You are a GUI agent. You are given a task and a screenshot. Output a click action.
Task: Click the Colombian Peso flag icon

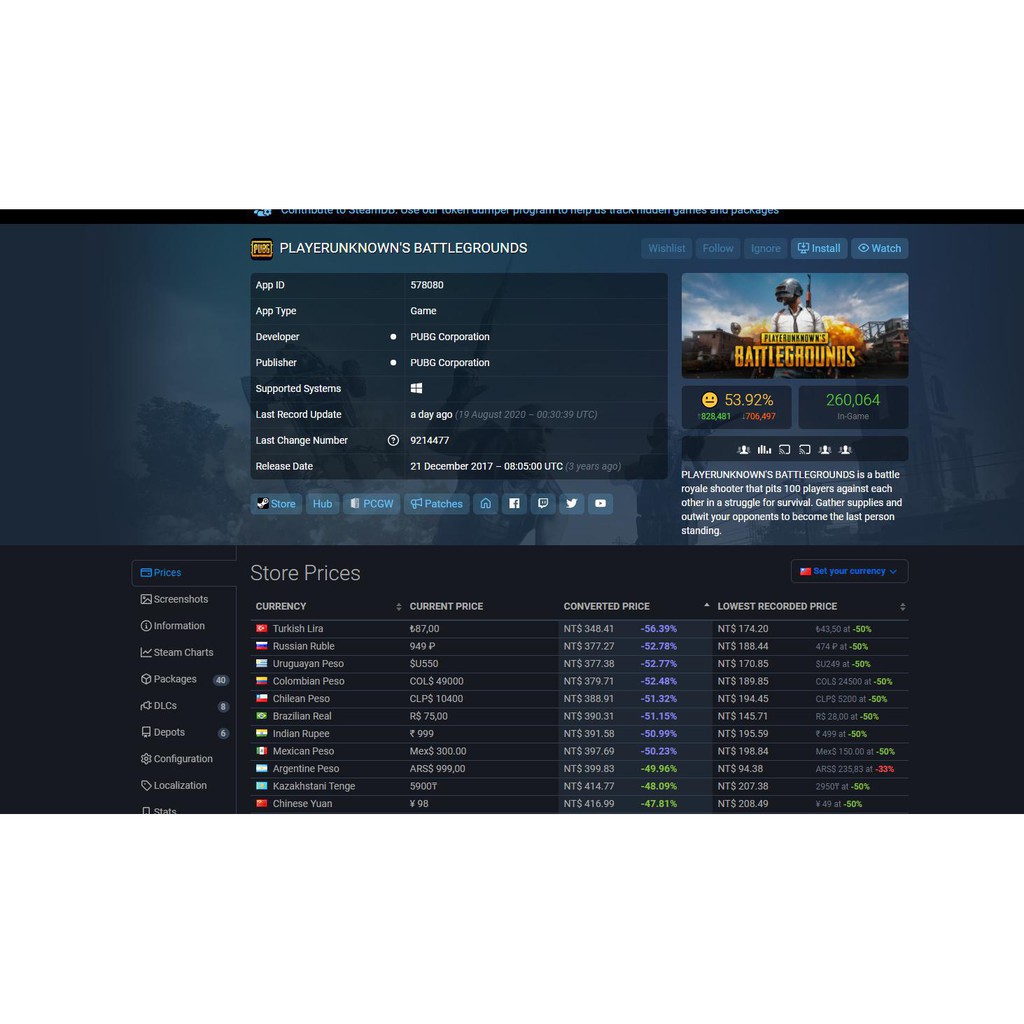click(261, 680)
